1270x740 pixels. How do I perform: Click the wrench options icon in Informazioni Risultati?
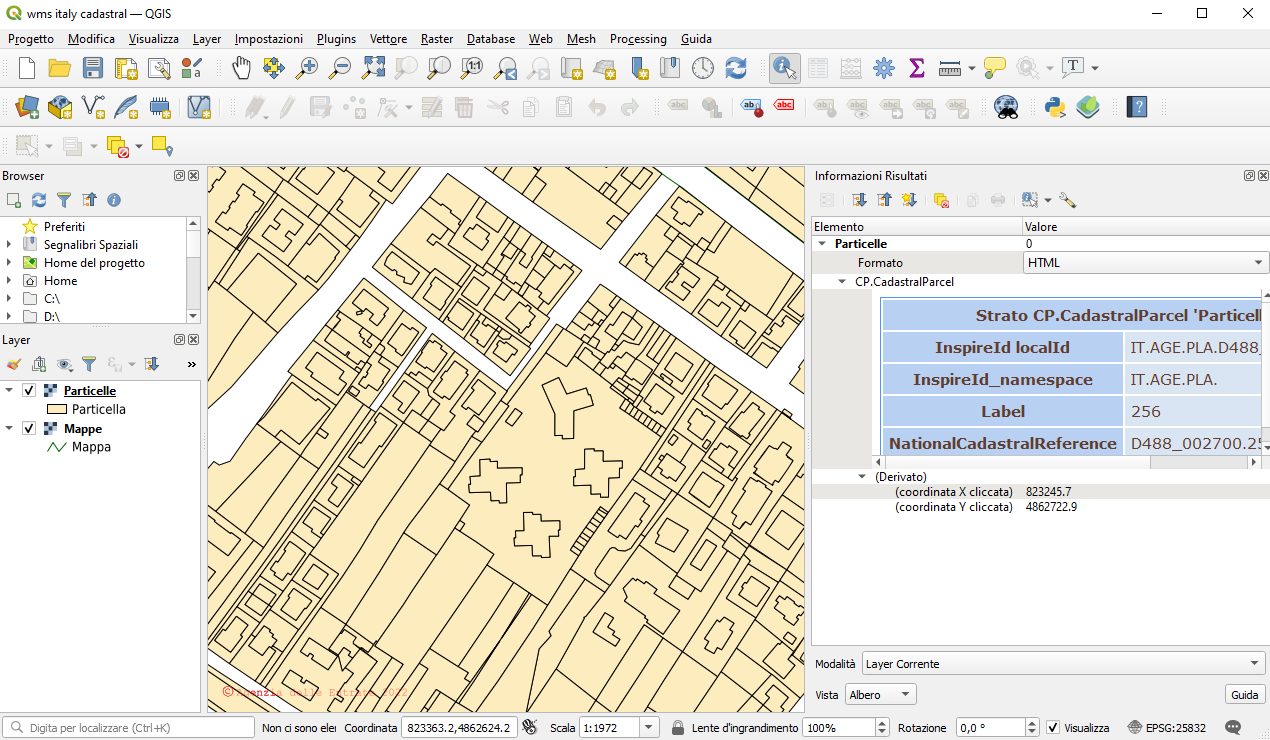(x=1067, y=200)
